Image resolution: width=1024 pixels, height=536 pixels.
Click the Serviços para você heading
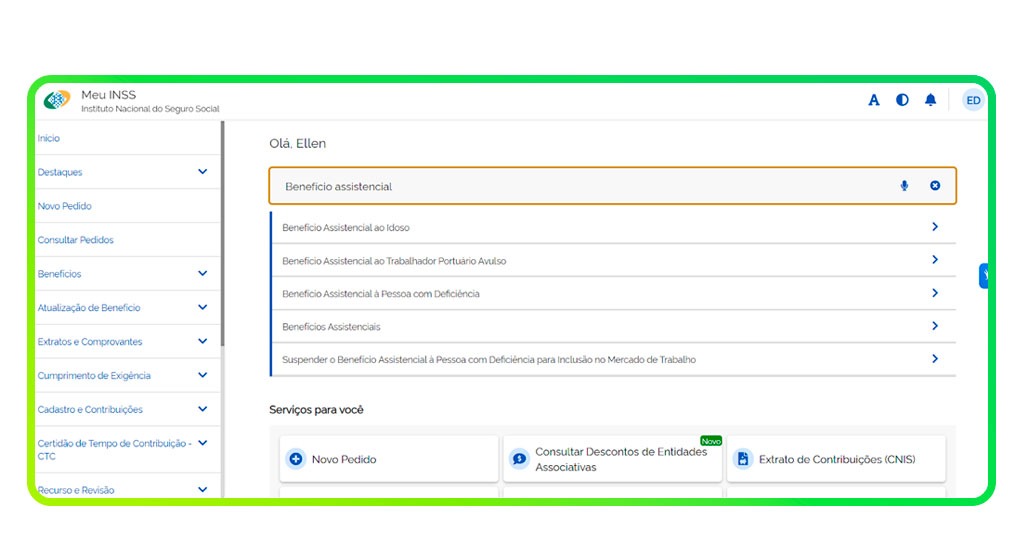[316, 410]
